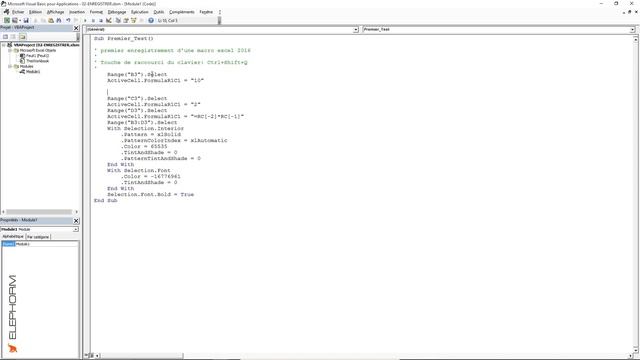The width and height of the screenshot is (640, 360).
Task: Open the Fenêtre menu
Action: tap(207, 12)
